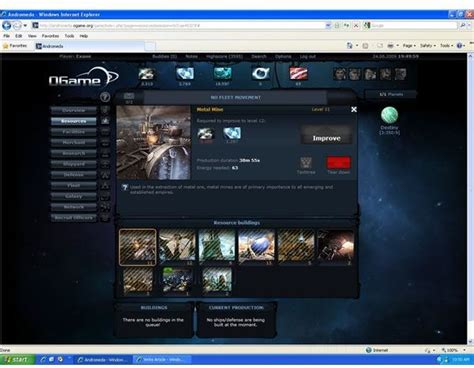Click the Destiny planet icon
Viewport: 474px width, 368px height.
click(x=389, y=115)
